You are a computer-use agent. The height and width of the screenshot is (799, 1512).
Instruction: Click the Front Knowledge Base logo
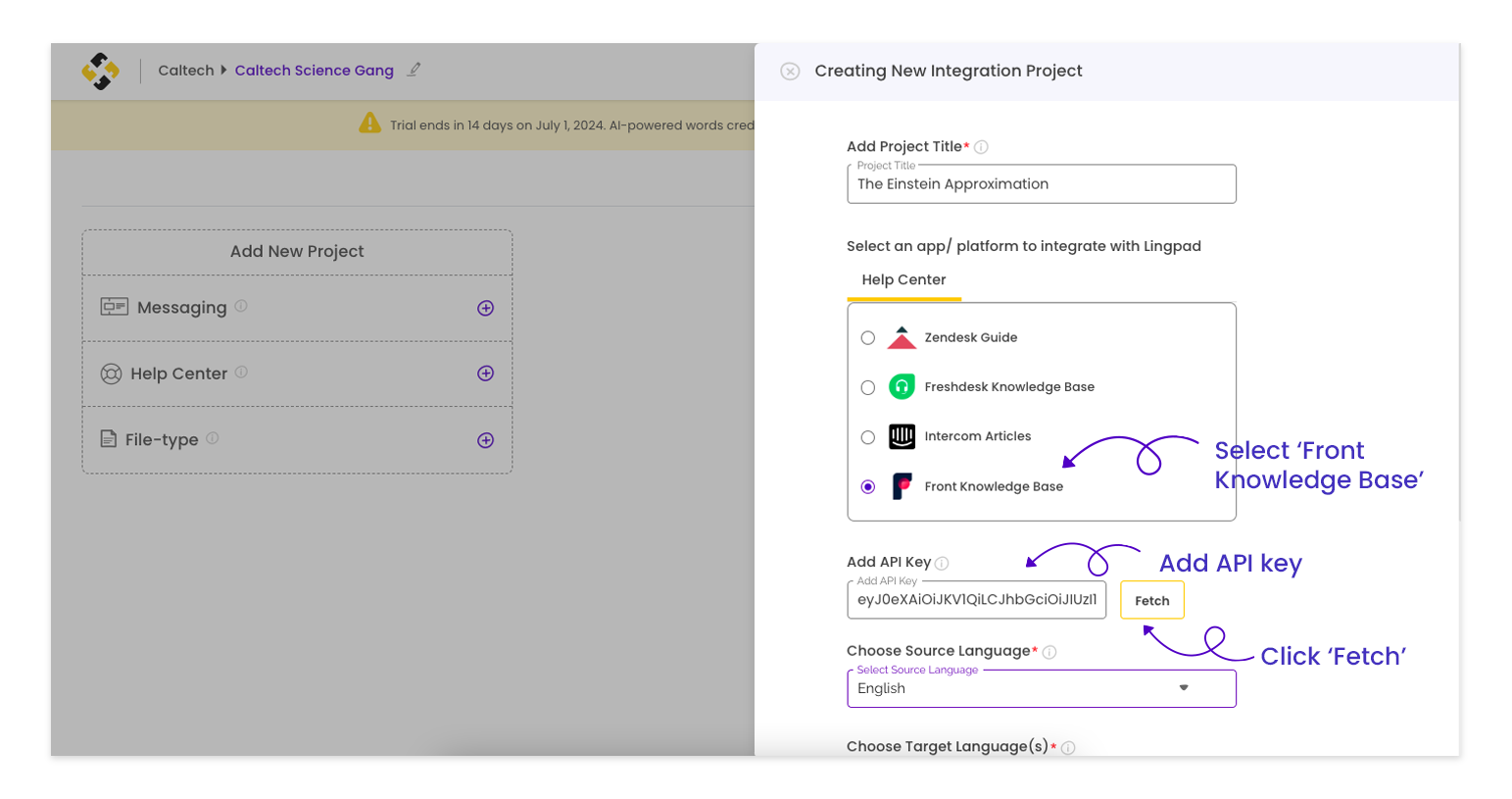pos(902,486)
